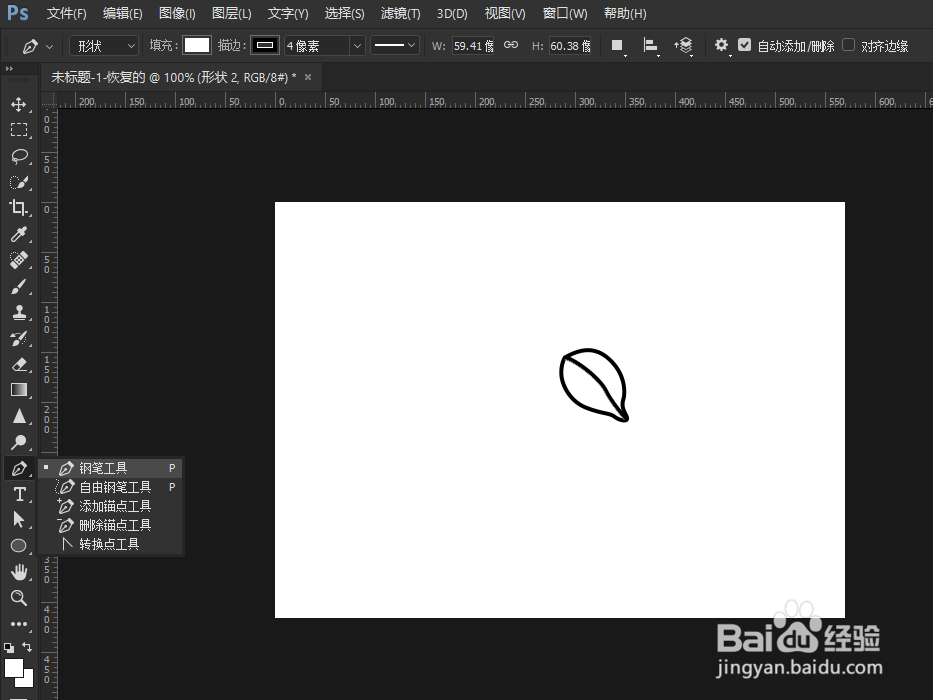Open the 填充 fill color swatch
Image resolution: width=933 pixels, height=700 pixels.
197,45
